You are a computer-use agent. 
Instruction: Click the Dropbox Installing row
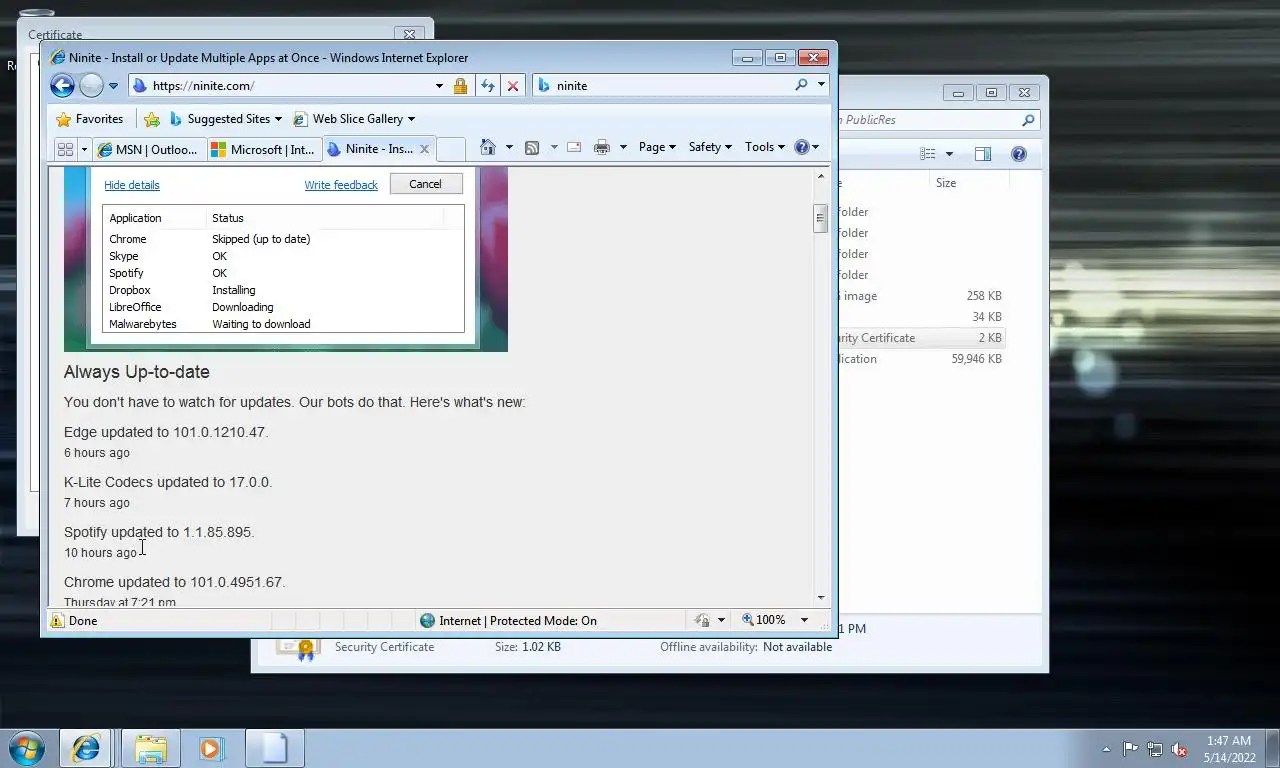click(283, 290)
